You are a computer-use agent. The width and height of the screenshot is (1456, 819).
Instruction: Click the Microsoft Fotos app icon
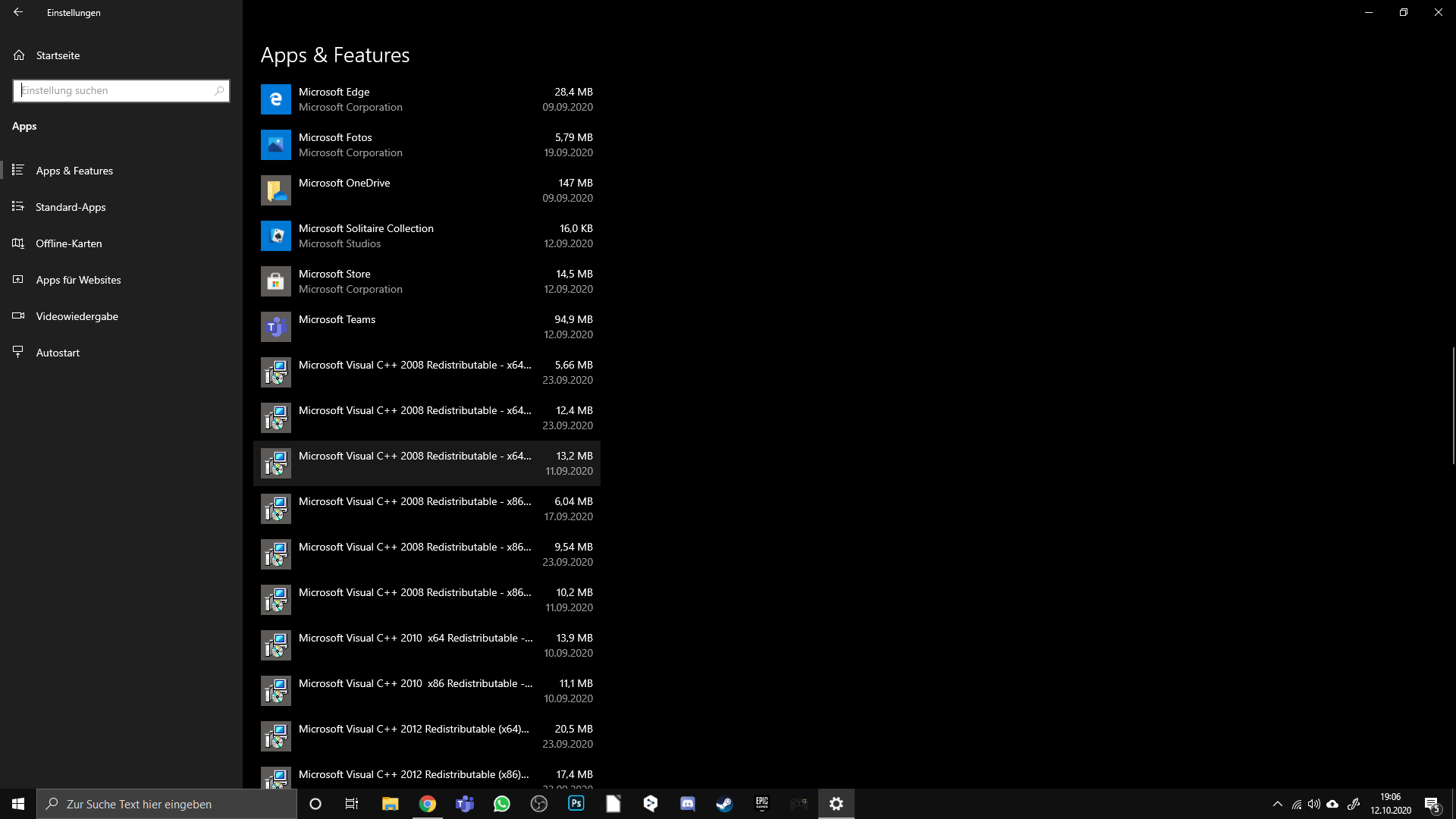click(x=275, y=145)
